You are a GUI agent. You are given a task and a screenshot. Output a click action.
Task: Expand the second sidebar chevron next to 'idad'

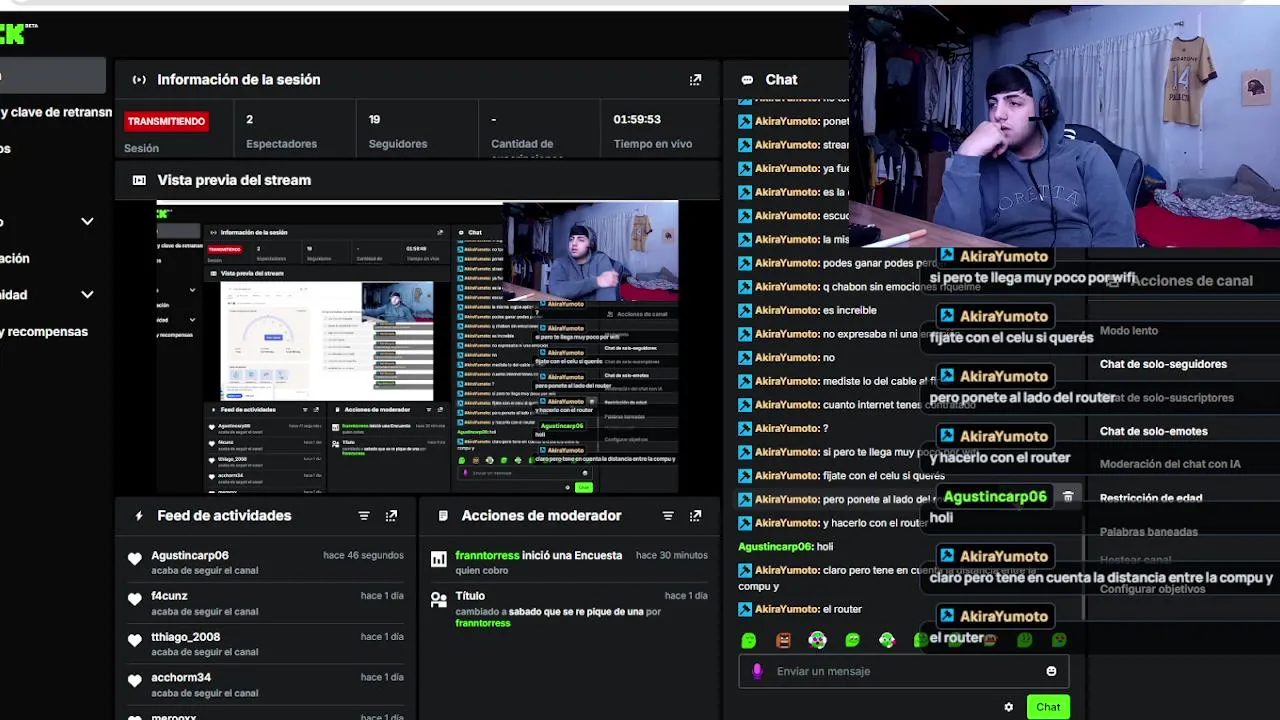pos(87,295)
